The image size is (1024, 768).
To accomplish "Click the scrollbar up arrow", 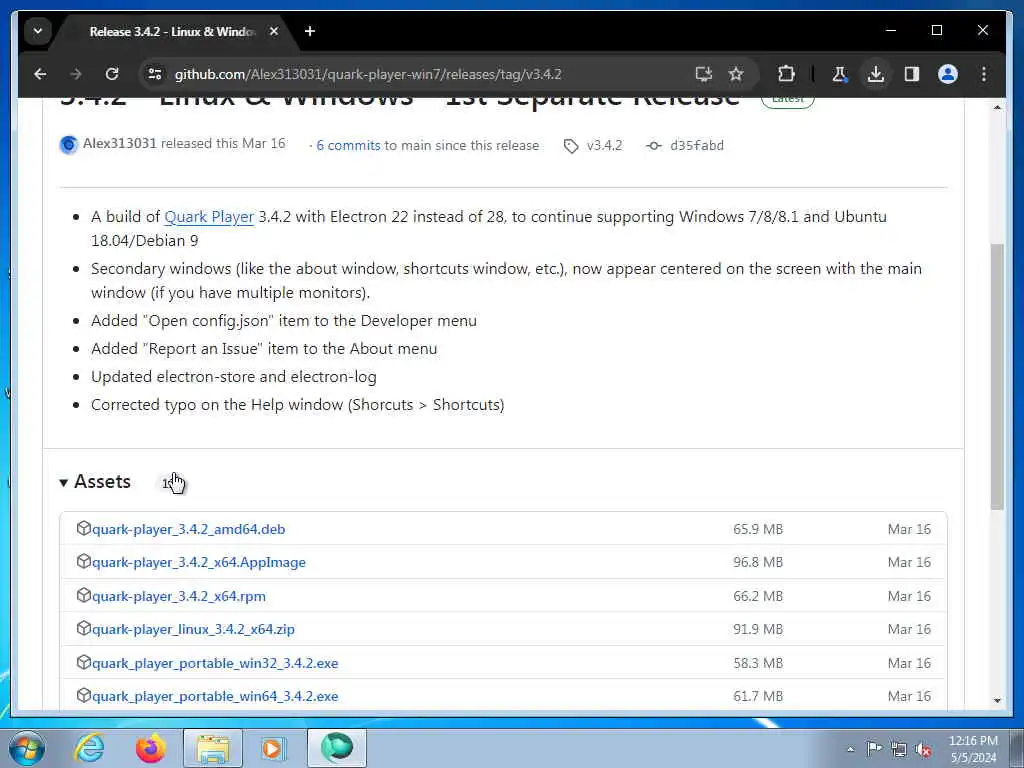I will [x=997, y=107].
